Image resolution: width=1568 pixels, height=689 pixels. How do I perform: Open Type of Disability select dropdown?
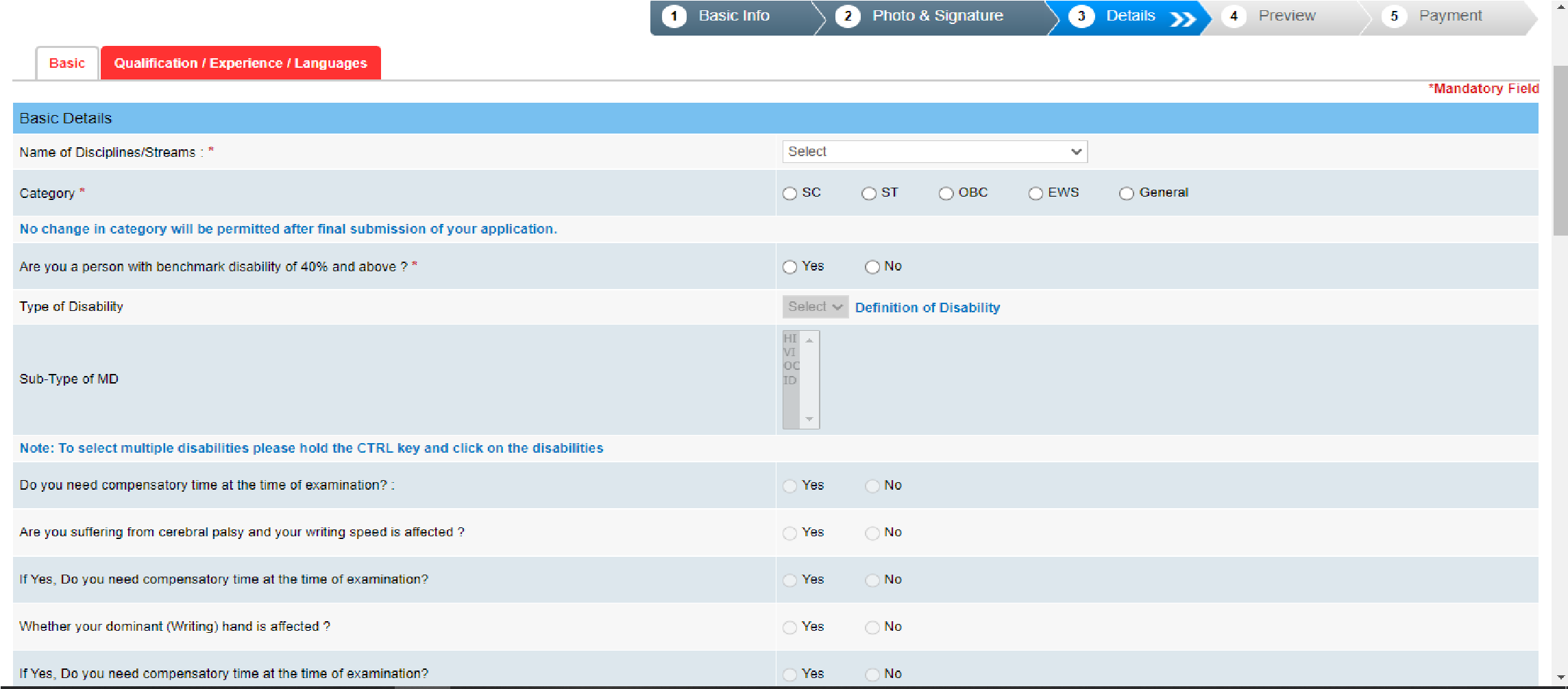(816, 307)
